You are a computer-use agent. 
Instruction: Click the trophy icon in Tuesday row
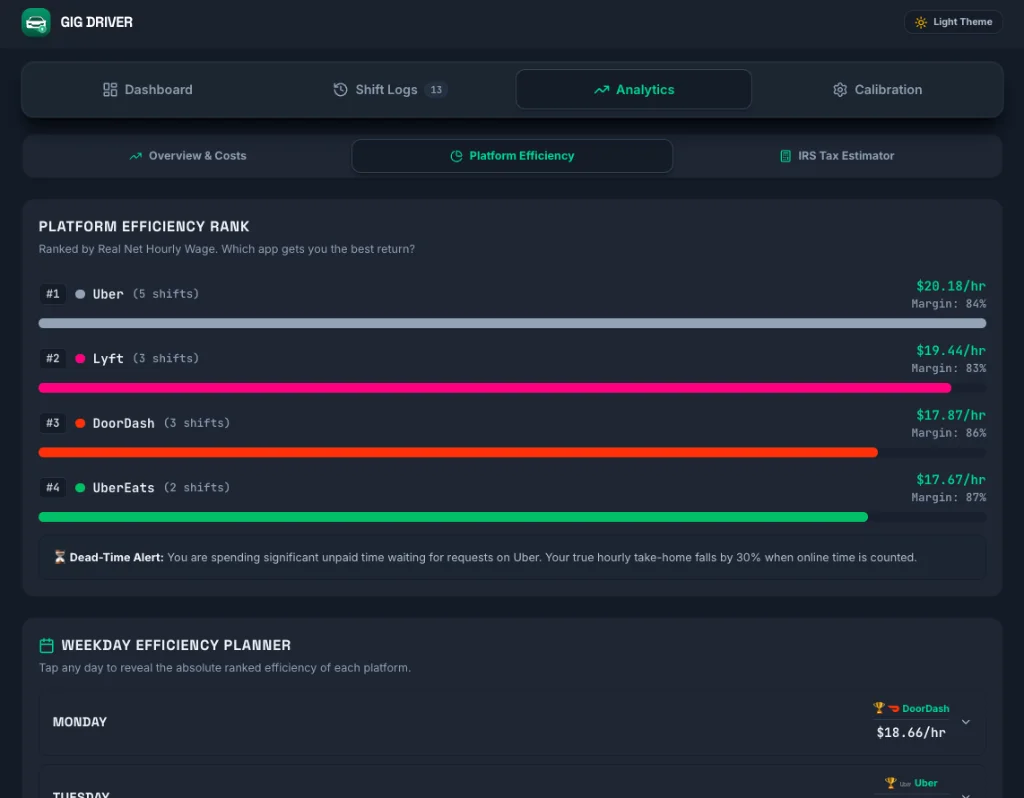pyautogui.click(x=890, y=782)
